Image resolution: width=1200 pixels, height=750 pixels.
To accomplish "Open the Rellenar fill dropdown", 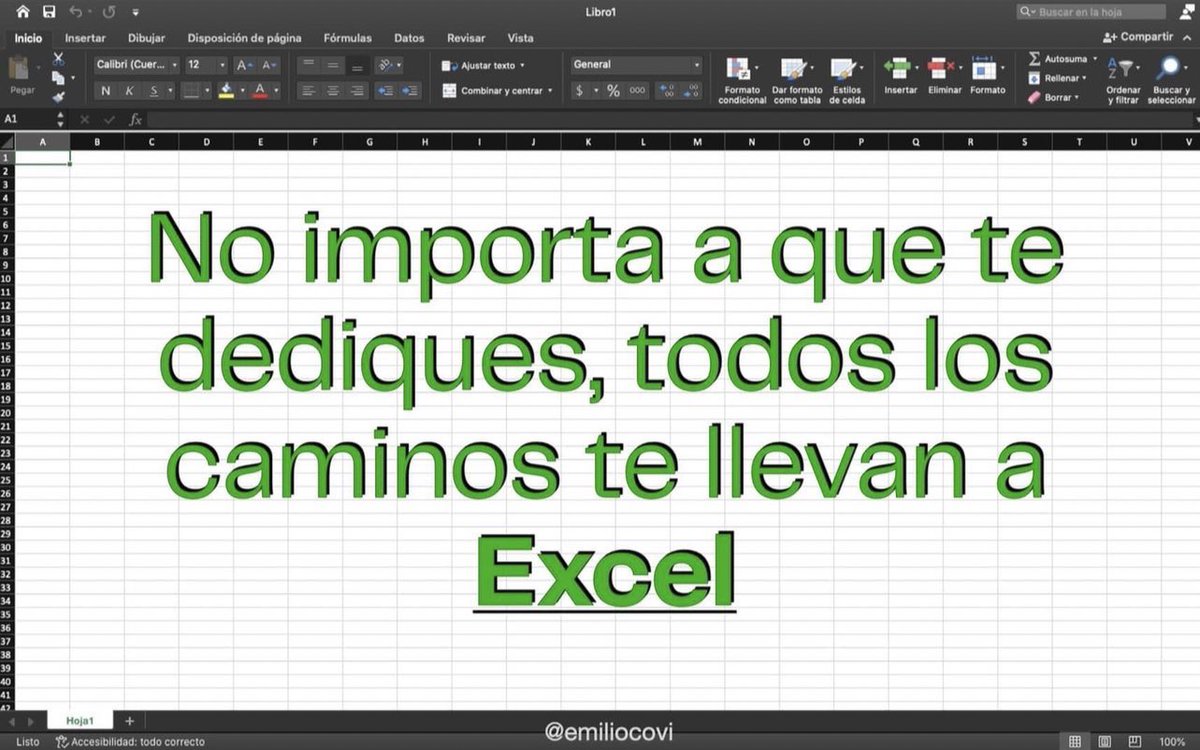I will point(1059,78).
